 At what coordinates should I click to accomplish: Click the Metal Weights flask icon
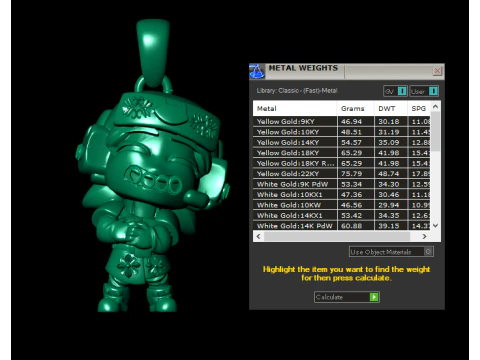(257, 71)
